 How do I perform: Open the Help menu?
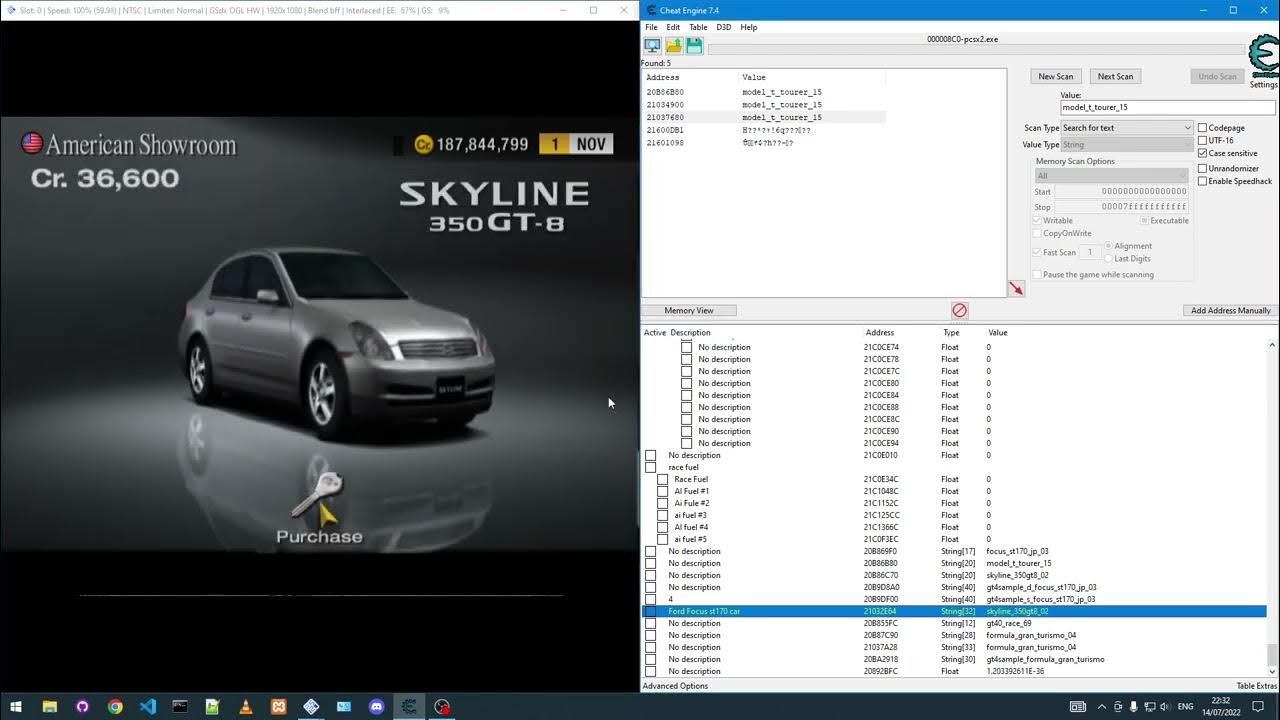pos(748,27)
